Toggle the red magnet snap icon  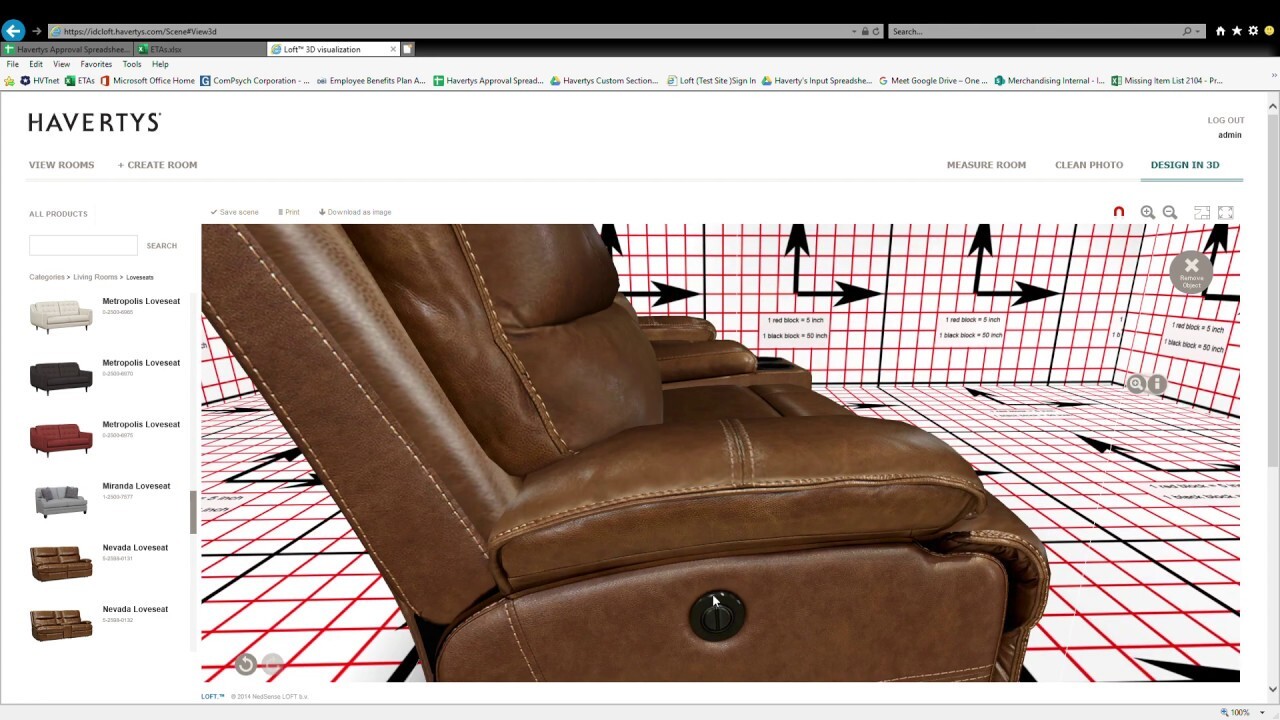(x=1119, y=212)
